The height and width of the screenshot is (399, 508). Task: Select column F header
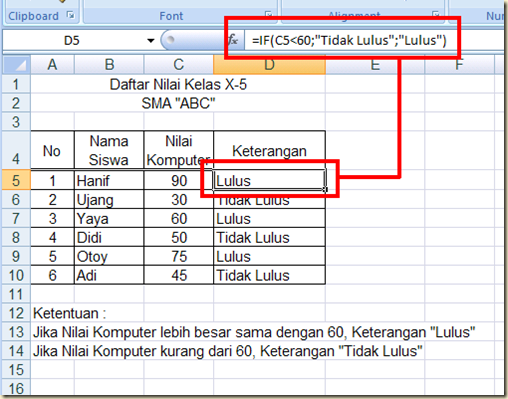459,64
